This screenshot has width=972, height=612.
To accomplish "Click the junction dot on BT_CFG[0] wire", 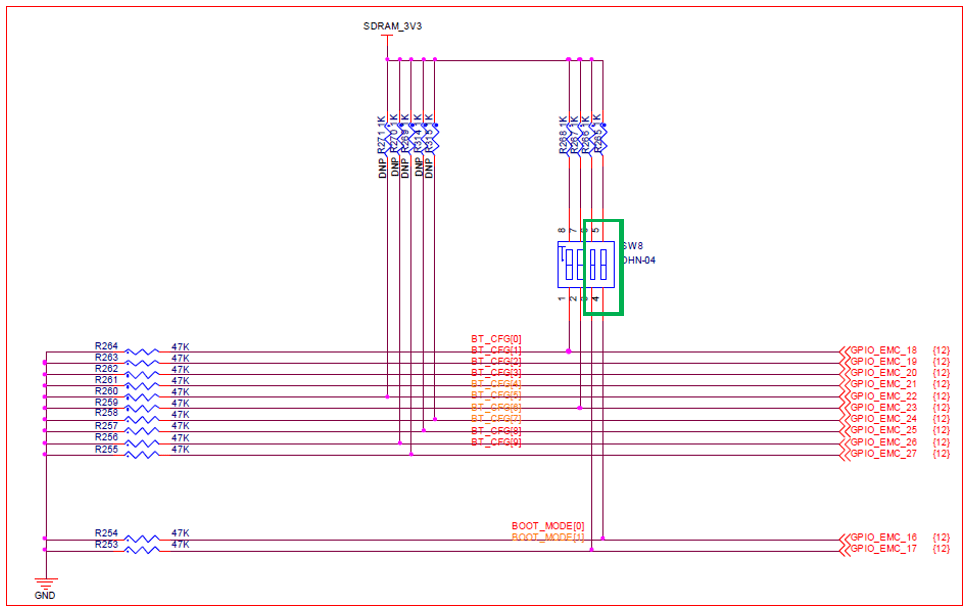I will pyautogui.click(x=568, y=352).
